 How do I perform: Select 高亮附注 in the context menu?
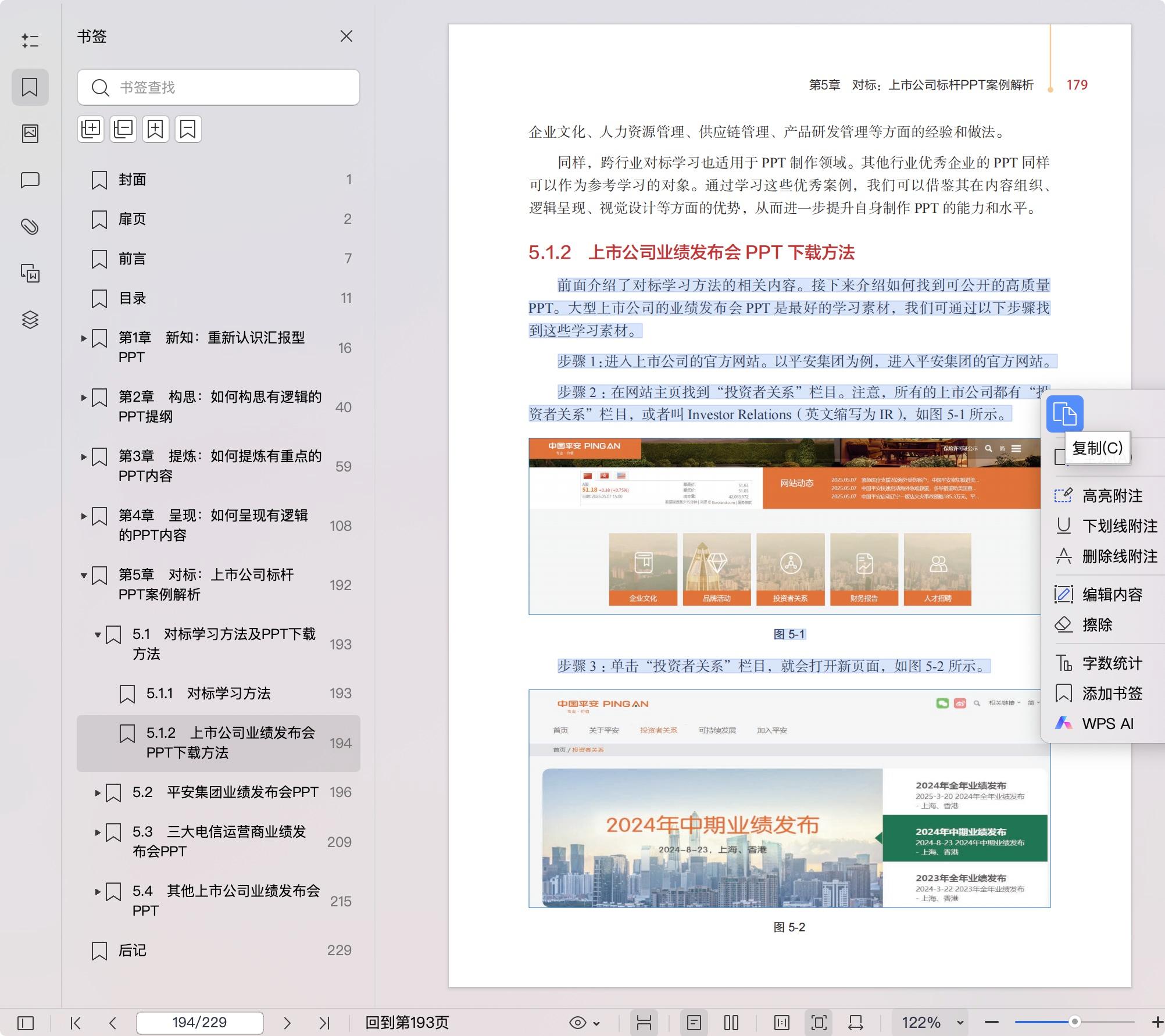(1112, 496)
